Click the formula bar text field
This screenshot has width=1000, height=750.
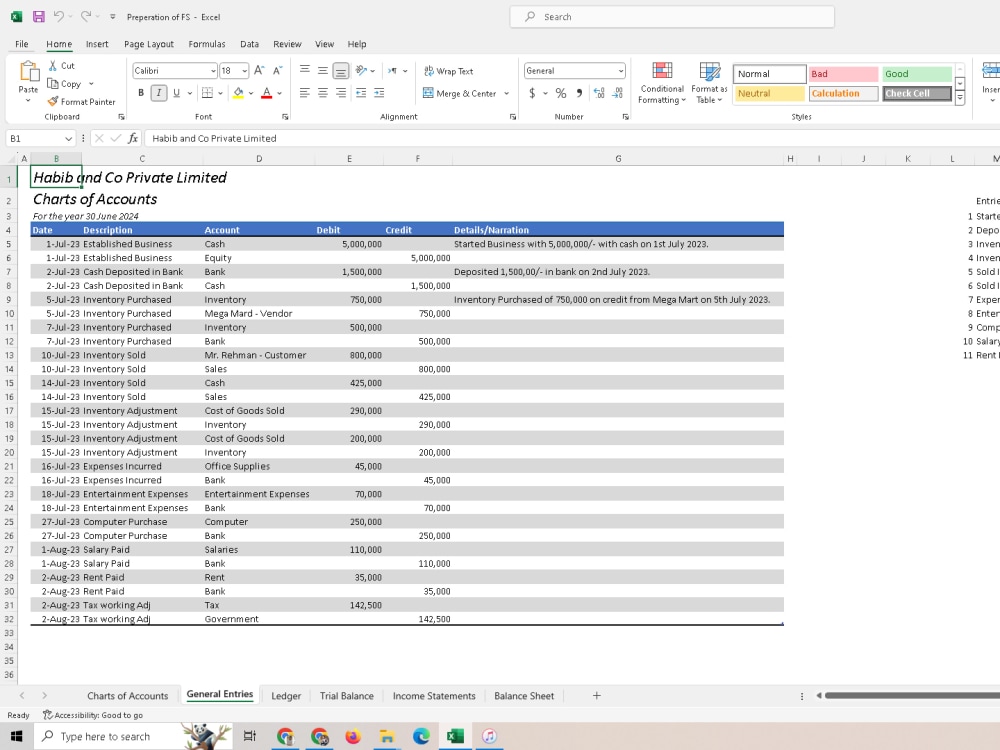pyautogui.click(x=572, y=138)
